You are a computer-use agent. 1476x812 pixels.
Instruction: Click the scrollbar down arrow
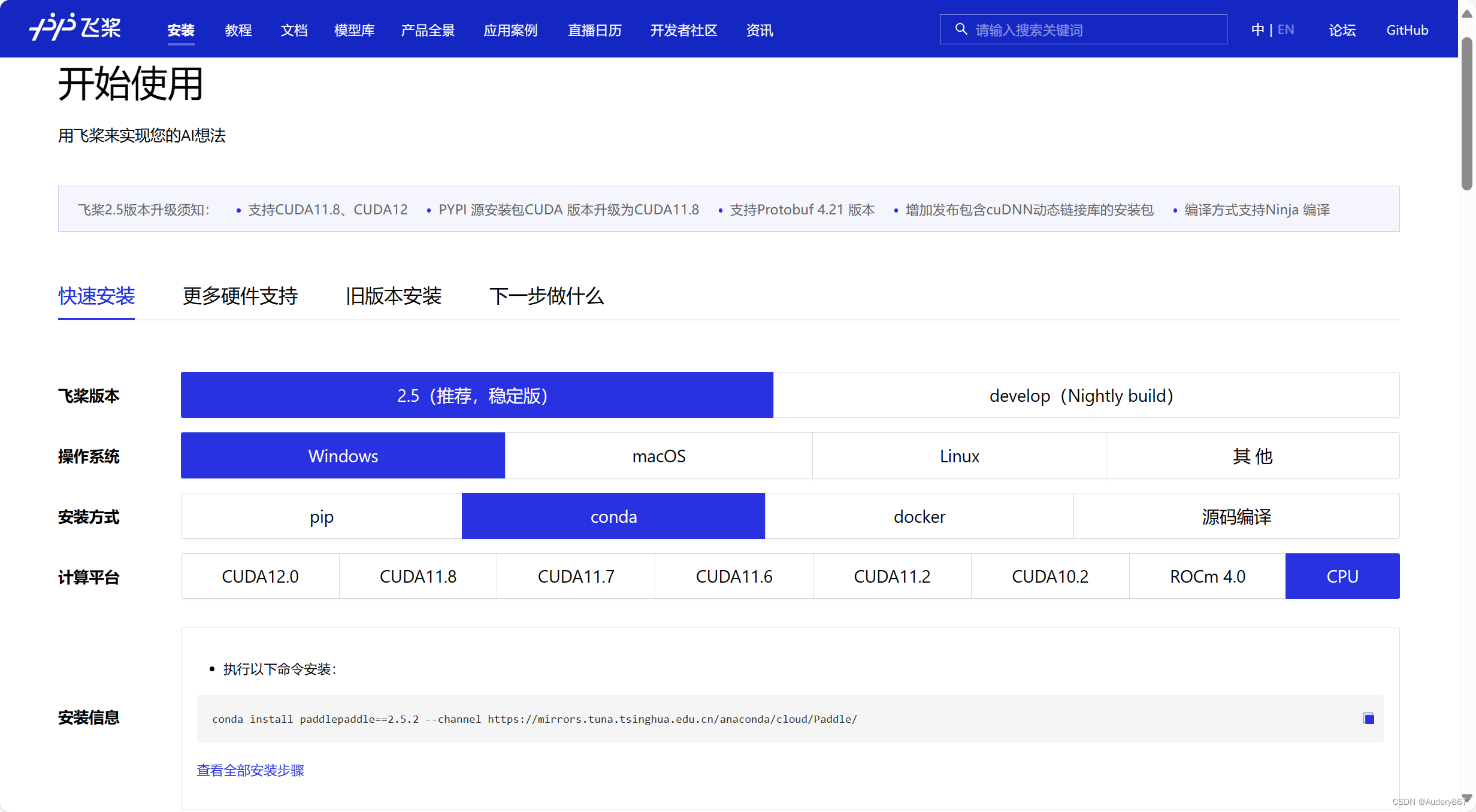(x=1466, y=798)
